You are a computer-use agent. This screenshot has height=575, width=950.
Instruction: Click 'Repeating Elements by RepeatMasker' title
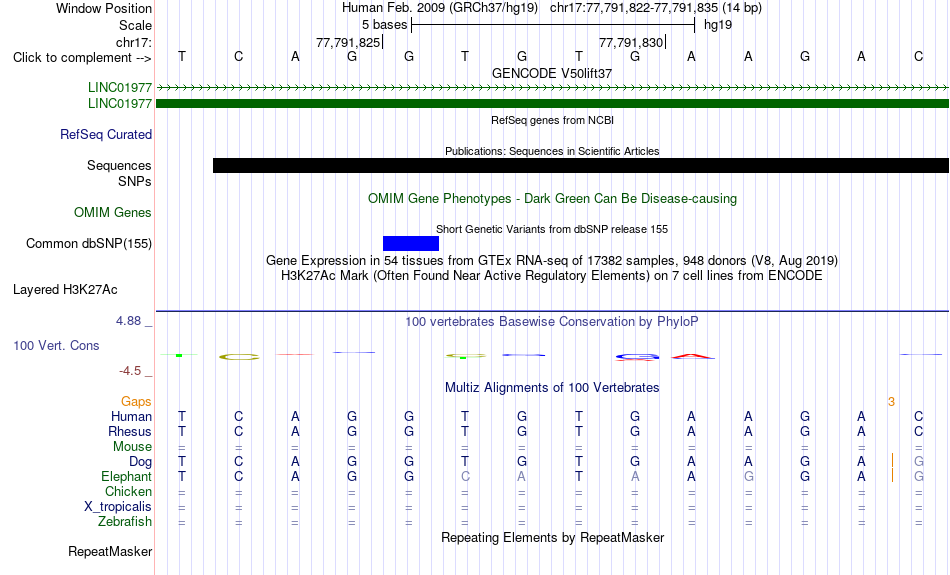pyautogui.click(x=552, y=538)
